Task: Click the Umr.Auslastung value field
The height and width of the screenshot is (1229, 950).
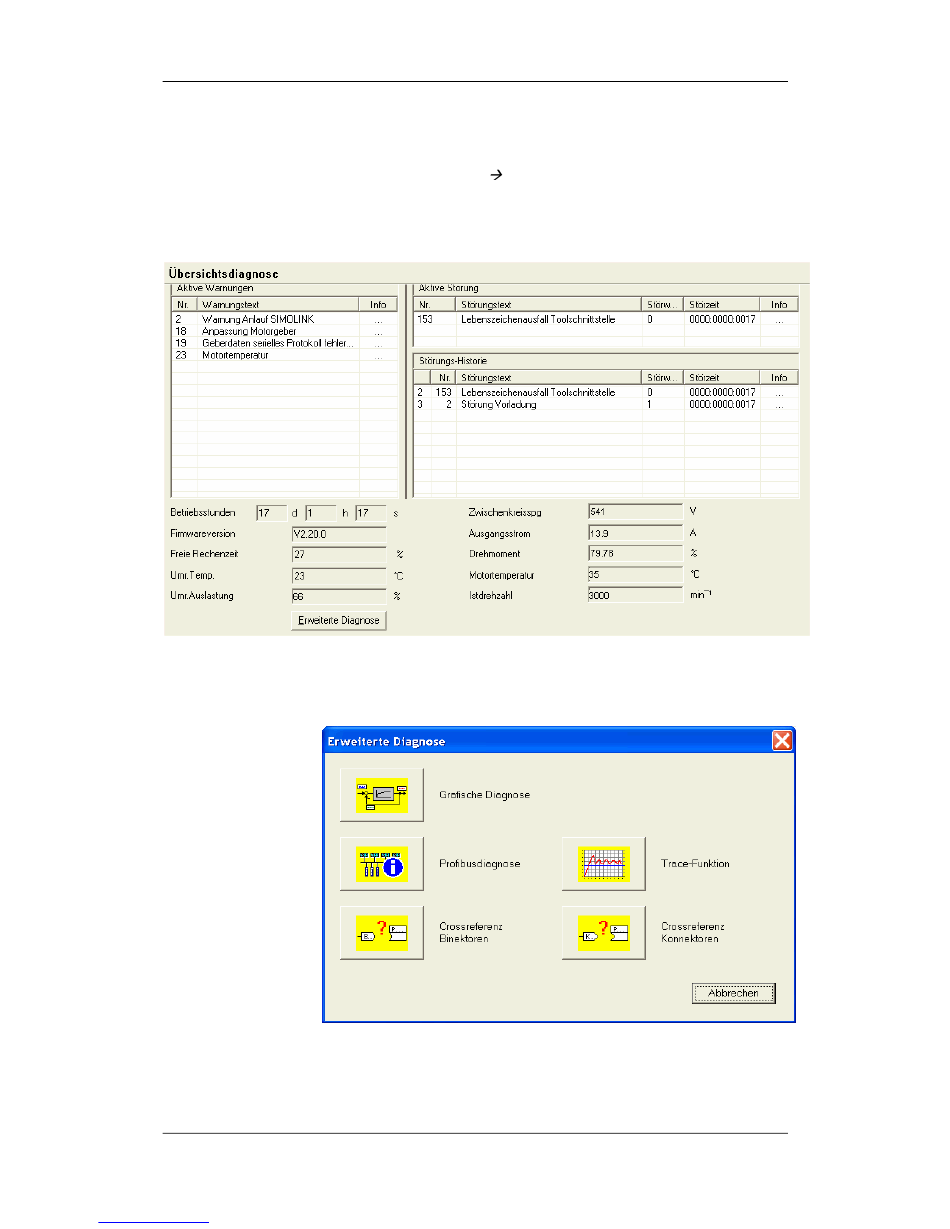Action: (x=338, y=596)
